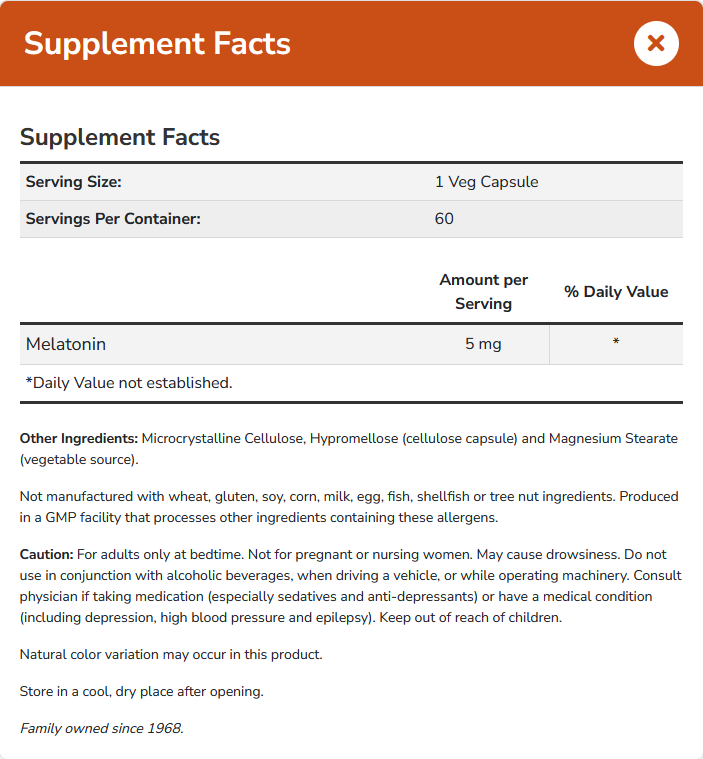Click the servings value 60
Image resolution: width=703 pixels, height=759 pixels.
444,218
